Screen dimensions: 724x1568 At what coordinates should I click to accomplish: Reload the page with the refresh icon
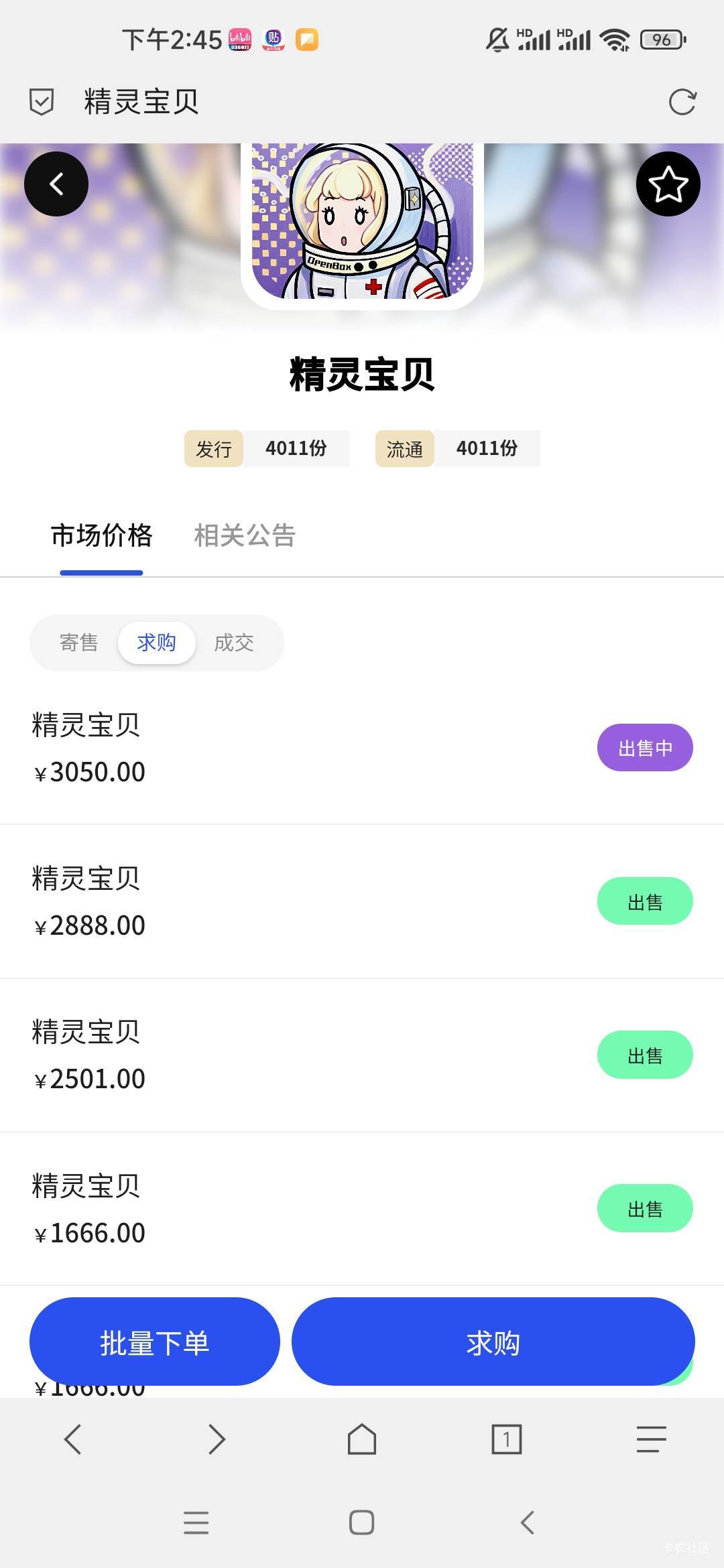point(682,102)
